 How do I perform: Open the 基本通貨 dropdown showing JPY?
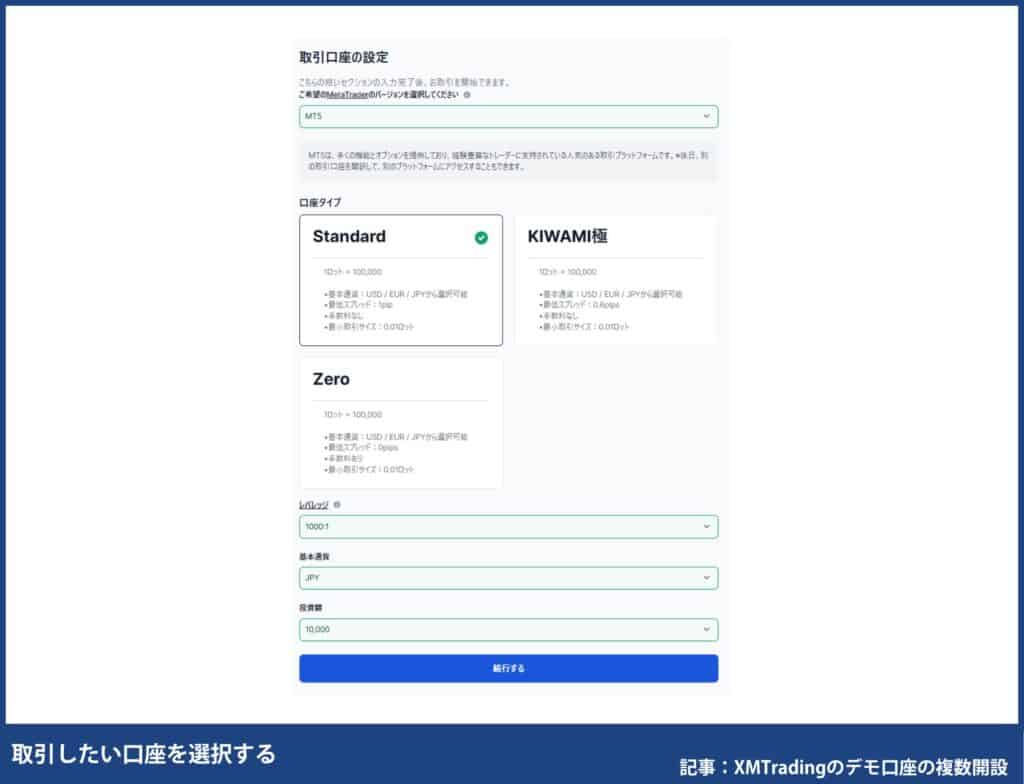508,577
